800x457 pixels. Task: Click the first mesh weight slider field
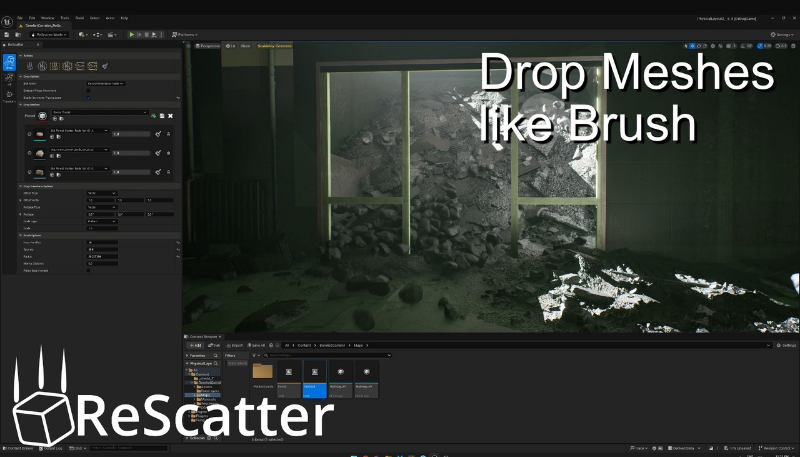(x=131, y=134)
